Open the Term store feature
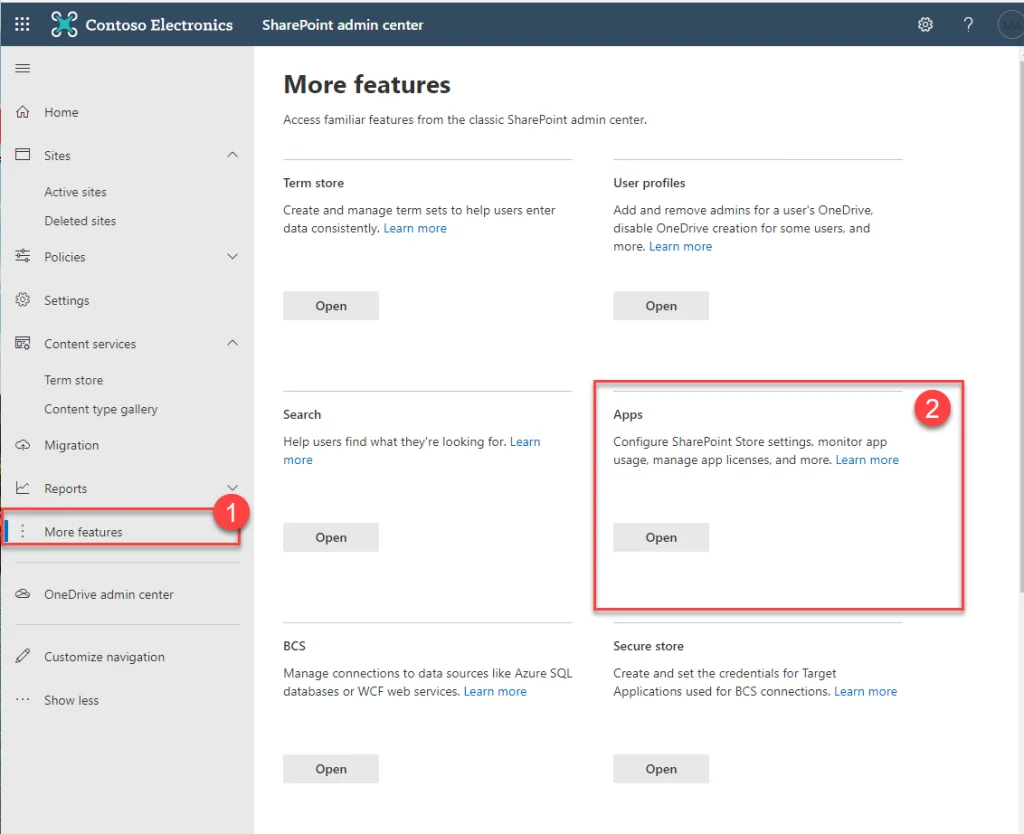This screenshot has height=834, width=1024. 330,306
